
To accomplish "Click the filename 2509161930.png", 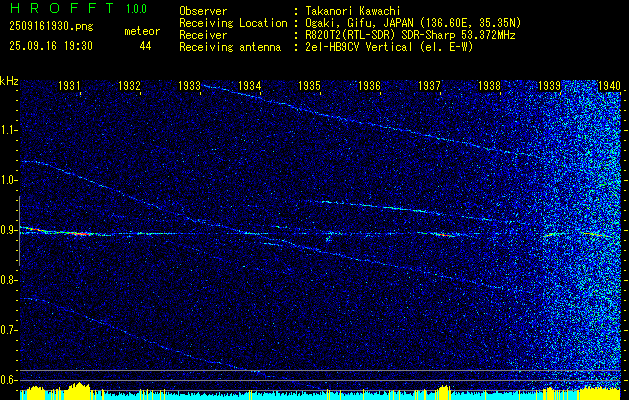I will 51,27.
